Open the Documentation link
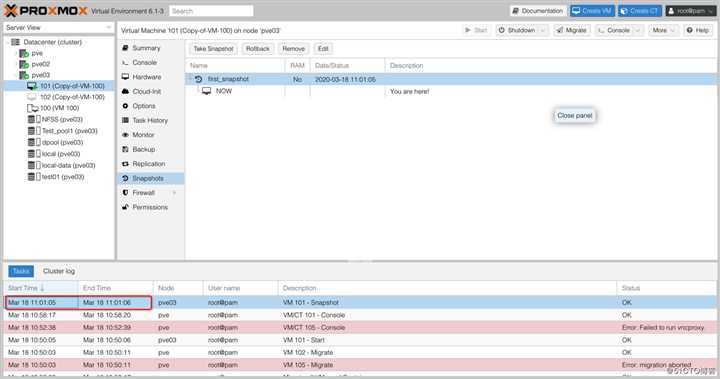This screenshot has width=720, height=379. (x=537, y=11)
